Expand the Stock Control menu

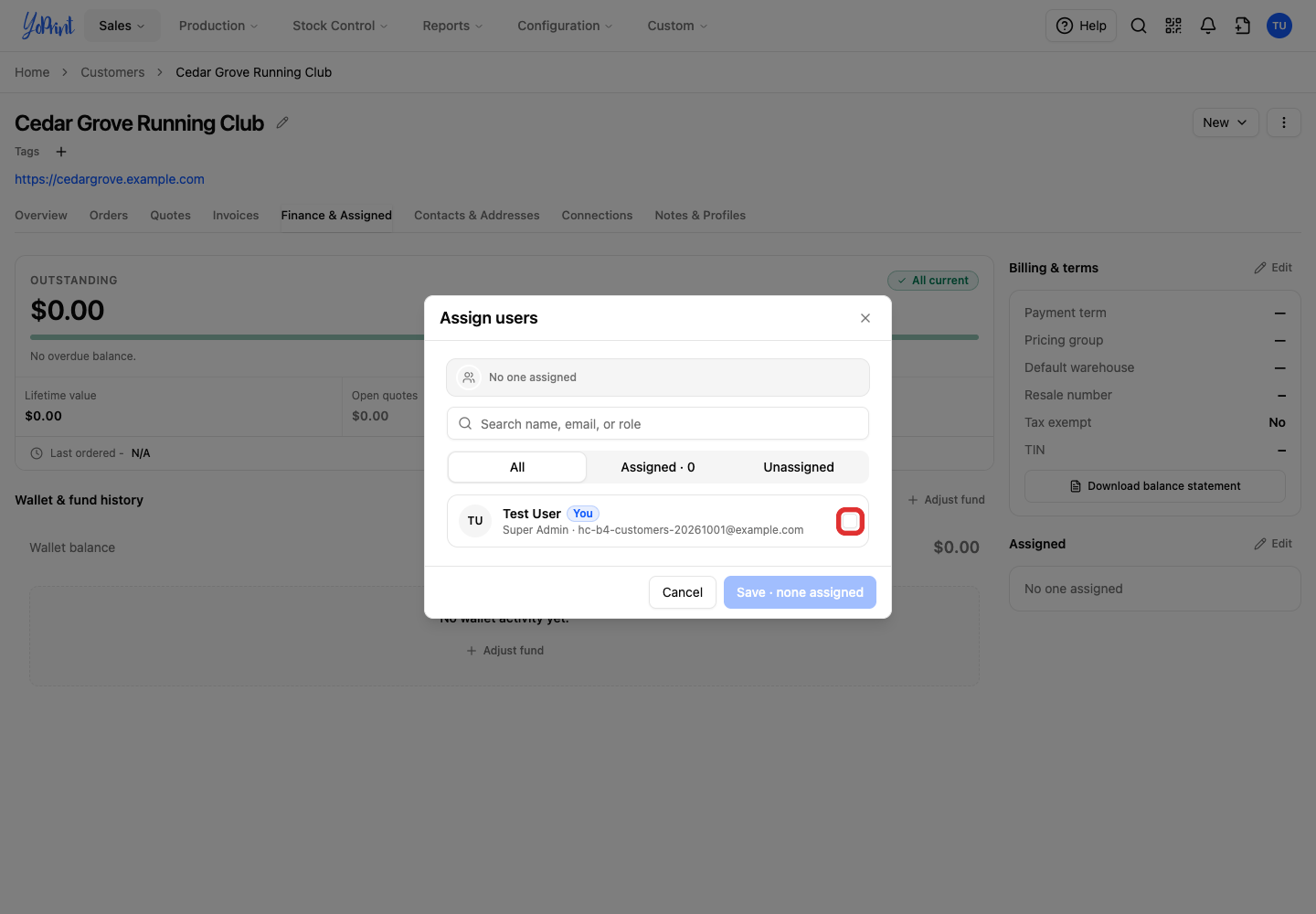coord(340,26)
